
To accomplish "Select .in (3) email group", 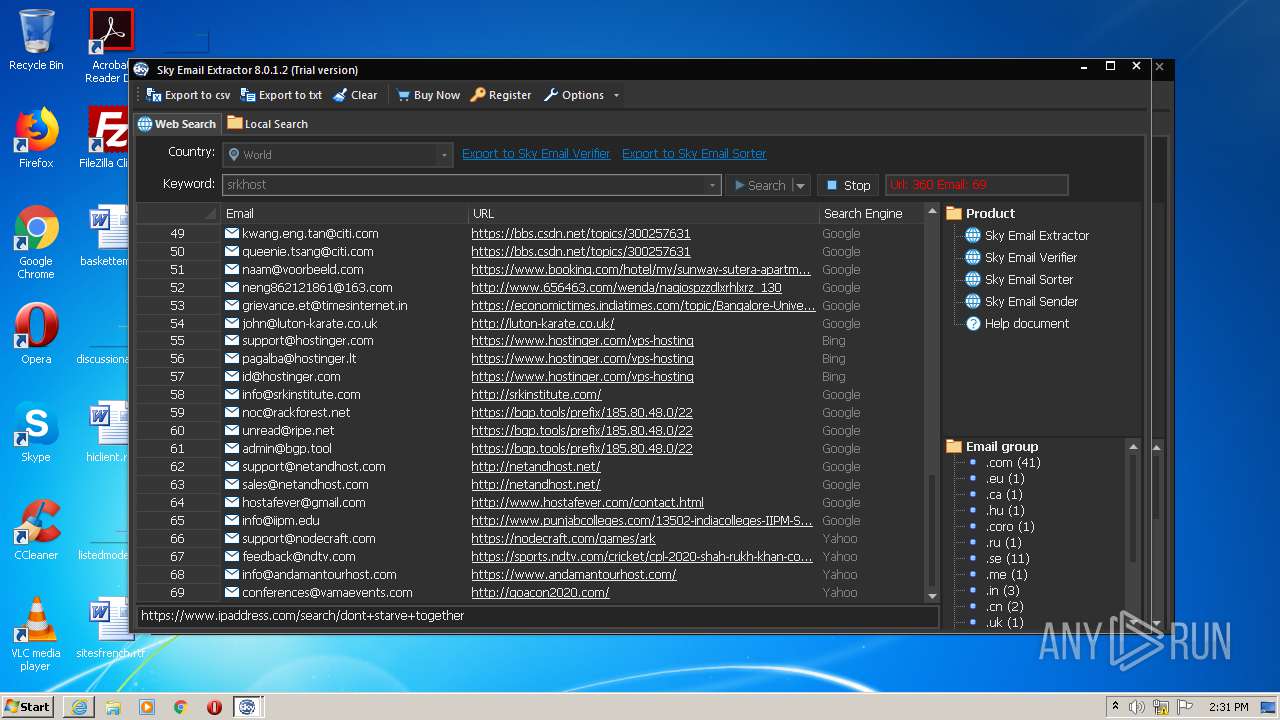I will point(1002,591).
